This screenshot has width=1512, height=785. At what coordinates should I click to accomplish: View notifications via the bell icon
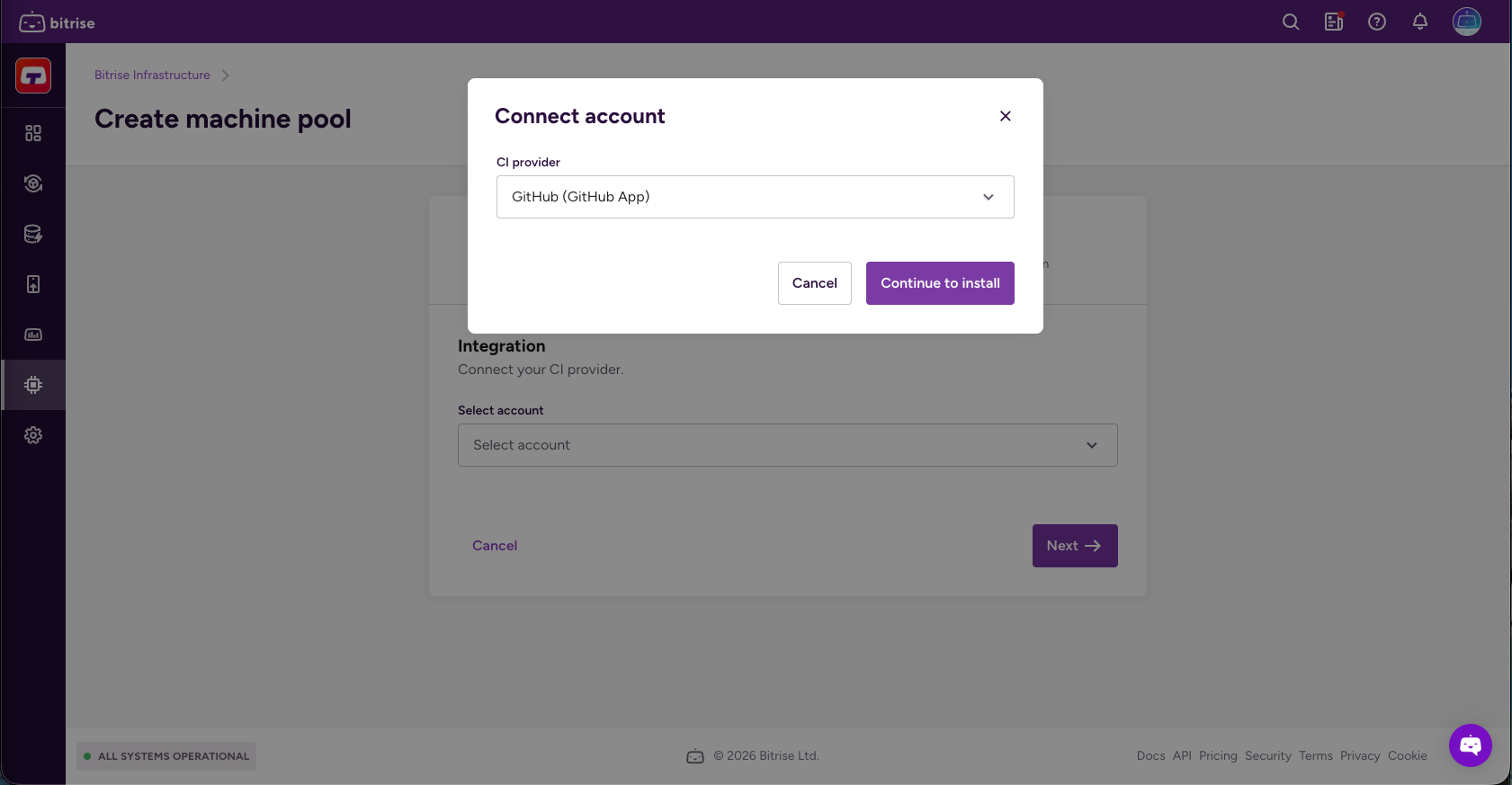[x=1419, y=22]
